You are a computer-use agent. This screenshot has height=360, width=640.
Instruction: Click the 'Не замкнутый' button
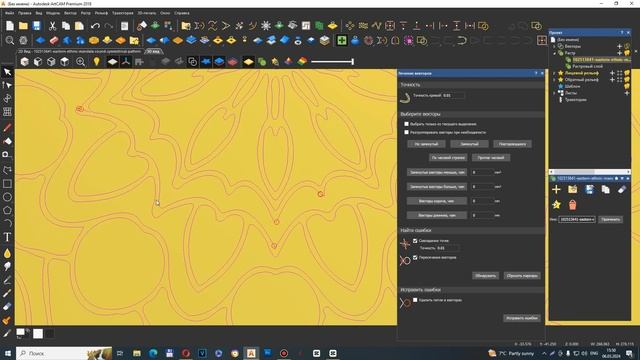pyautogui.click(x=426, y=144)
